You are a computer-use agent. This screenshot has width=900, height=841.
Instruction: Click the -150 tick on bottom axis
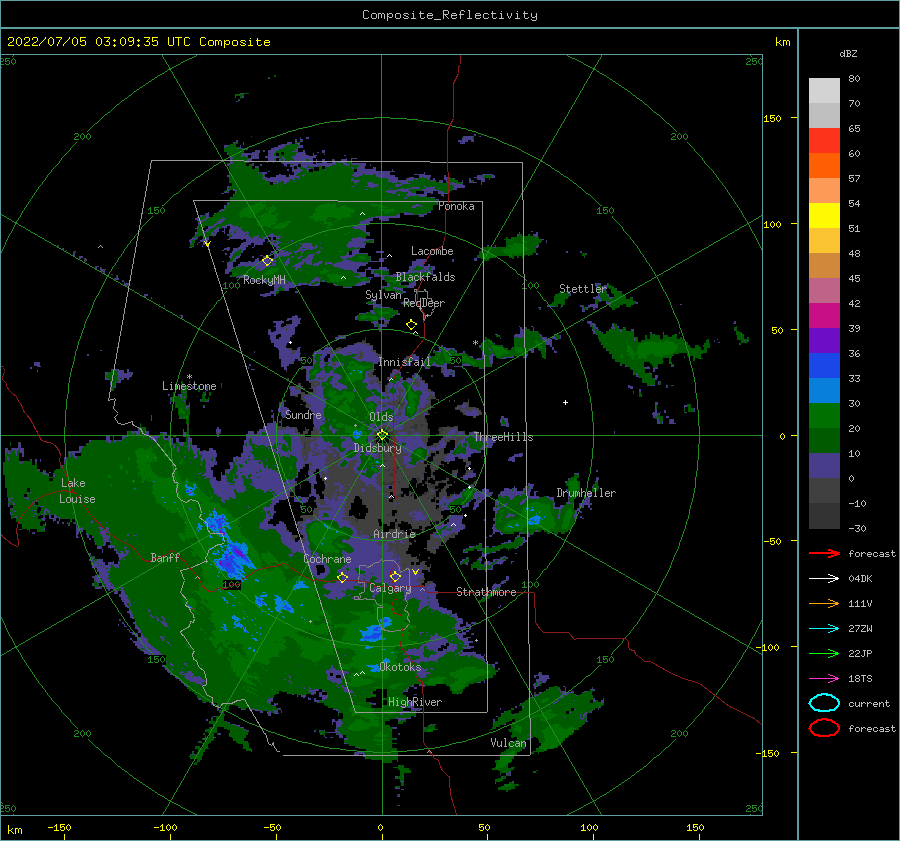[x=59, y=827]
